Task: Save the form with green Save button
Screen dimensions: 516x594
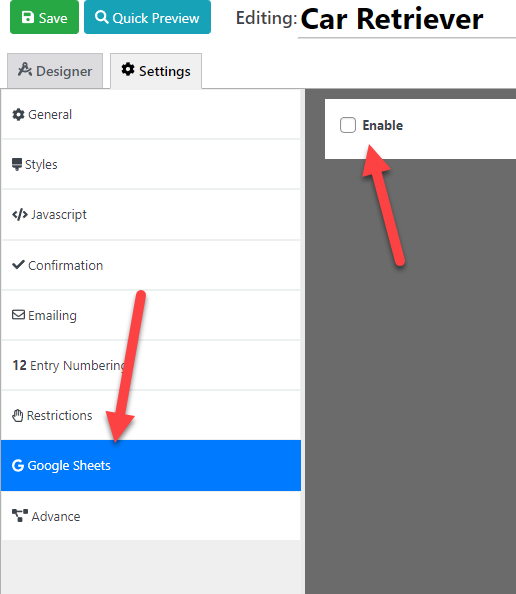Action: [44, 17]
